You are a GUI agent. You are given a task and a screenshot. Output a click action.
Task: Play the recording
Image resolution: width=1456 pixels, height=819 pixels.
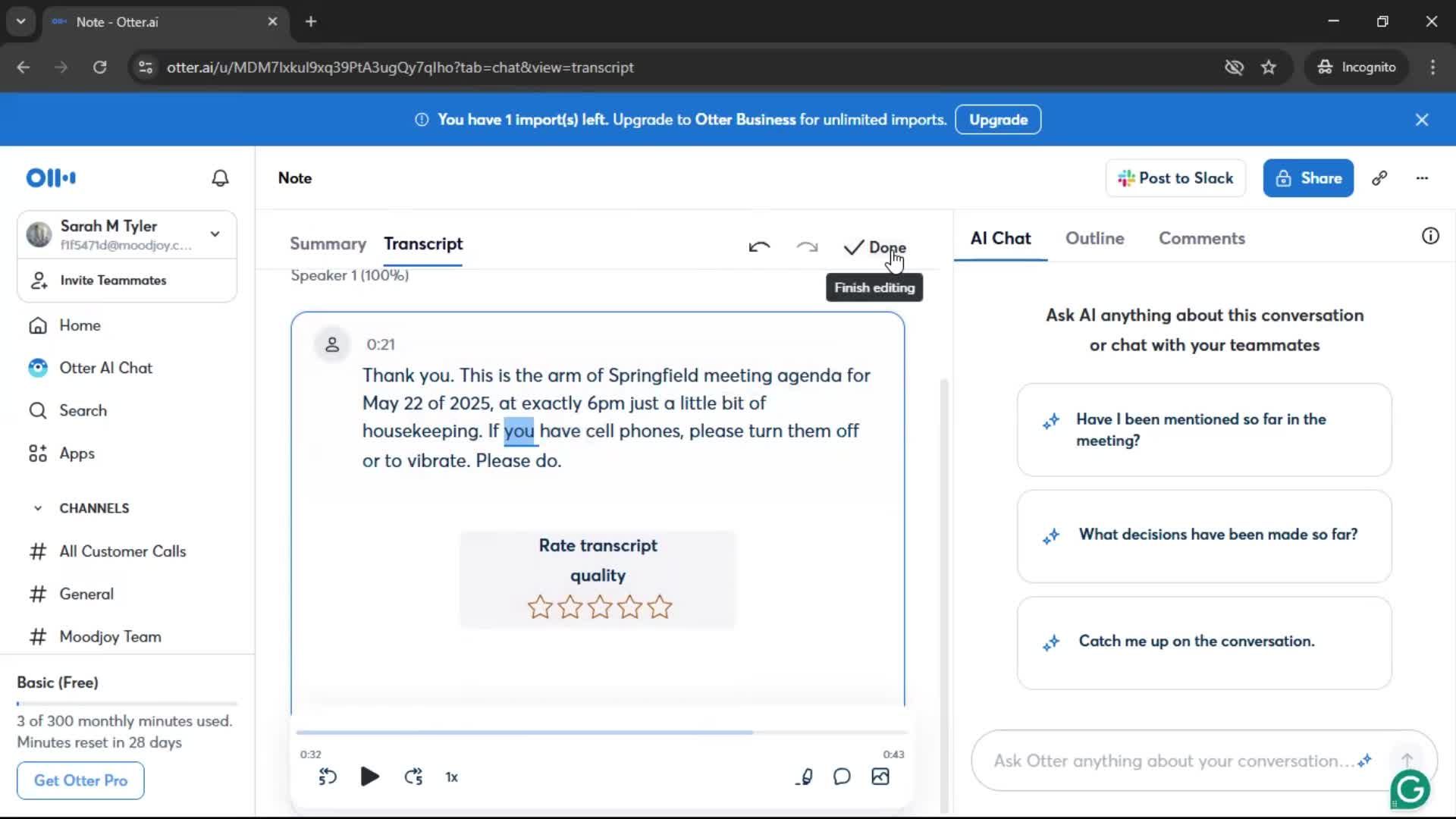click(369, 777)
